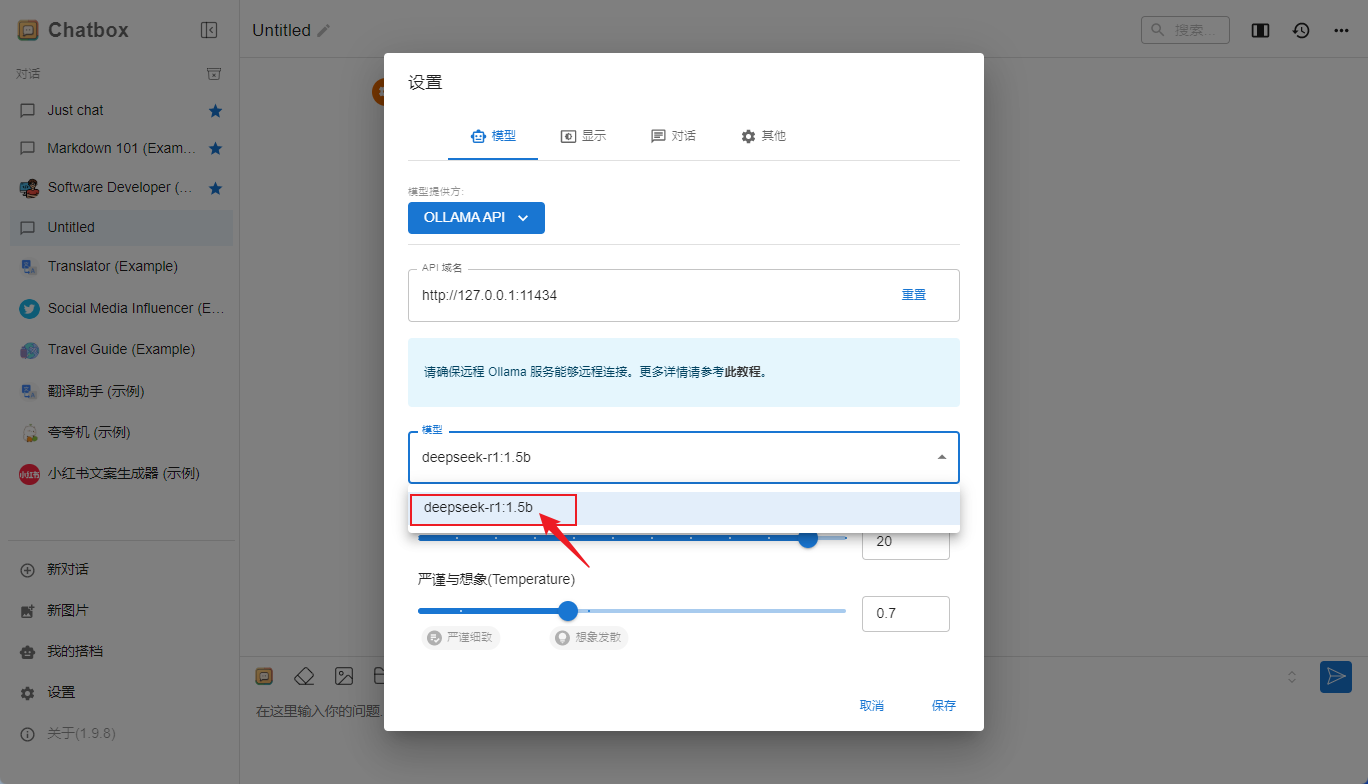
Task: Click the image attach icon in toolbar
Action: 344,676
